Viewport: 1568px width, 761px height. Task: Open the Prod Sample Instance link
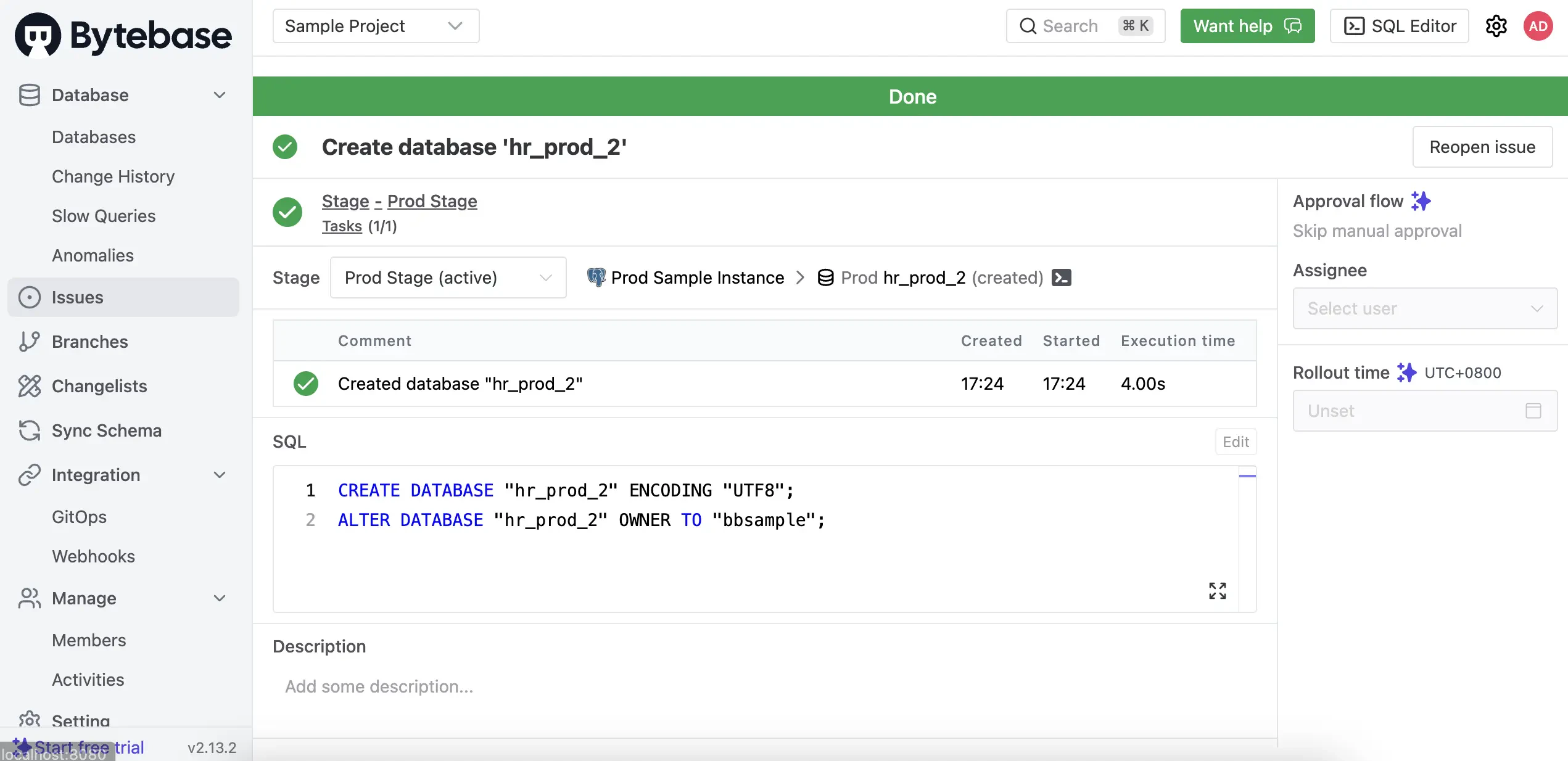pos(697,278)
